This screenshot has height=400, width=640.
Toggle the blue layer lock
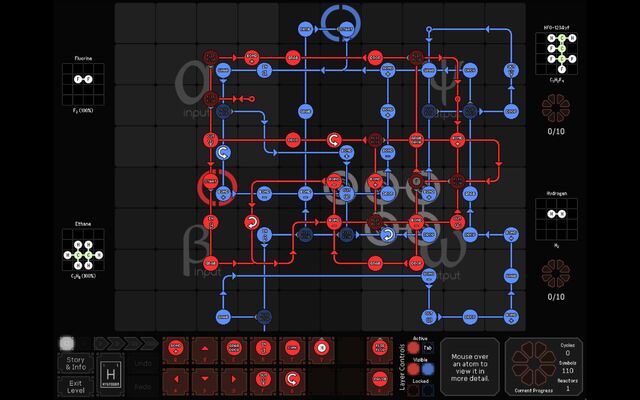[x=427, y=390]
